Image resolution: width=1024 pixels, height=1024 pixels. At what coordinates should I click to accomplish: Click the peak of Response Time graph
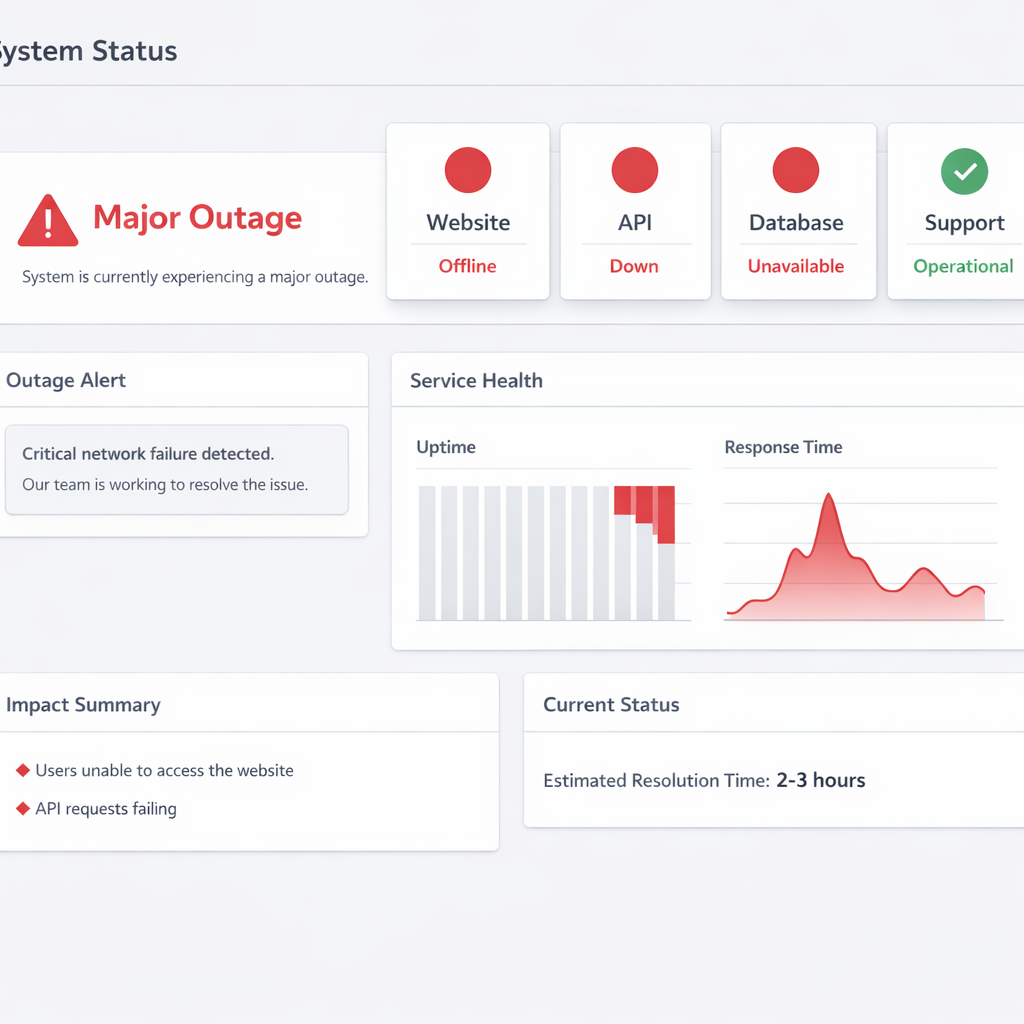click(828, 496)
